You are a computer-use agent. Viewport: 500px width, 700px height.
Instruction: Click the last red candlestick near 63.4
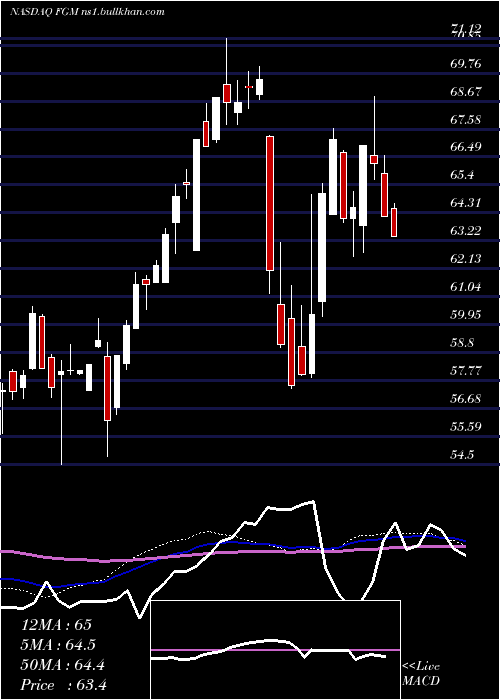(x=394, y=222)
